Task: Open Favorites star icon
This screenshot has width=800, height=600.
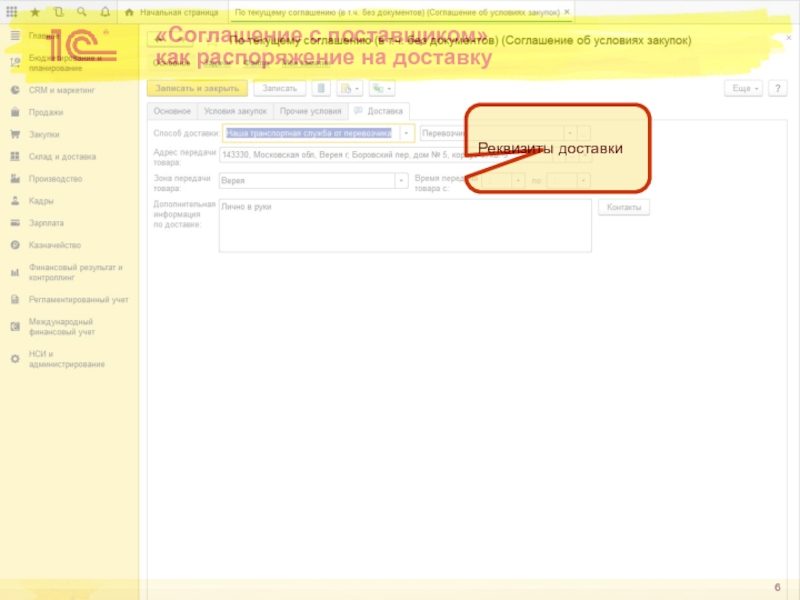Action: coord(35,12)
